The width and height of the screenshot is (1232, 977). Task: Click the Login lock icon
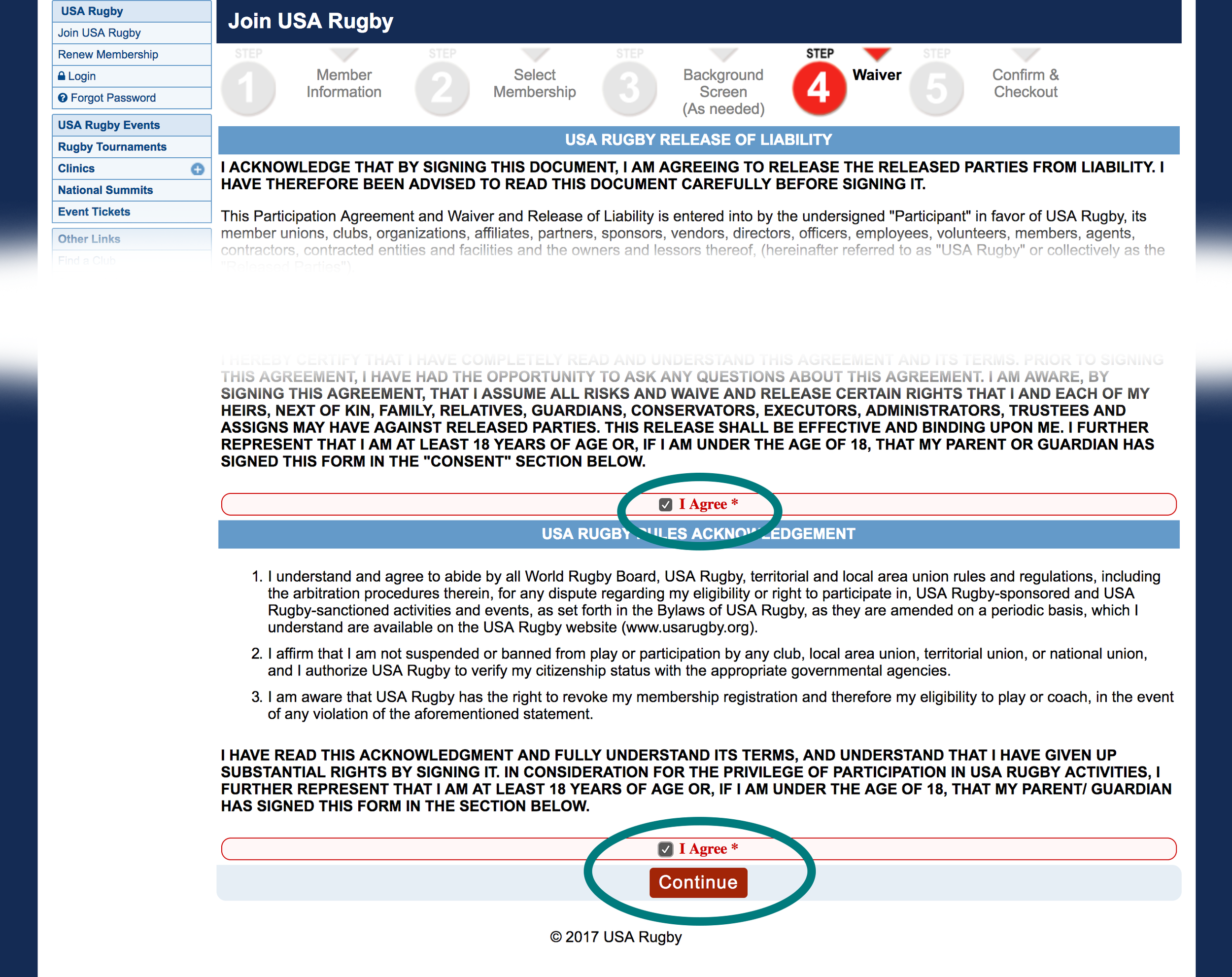click(62, 76)
